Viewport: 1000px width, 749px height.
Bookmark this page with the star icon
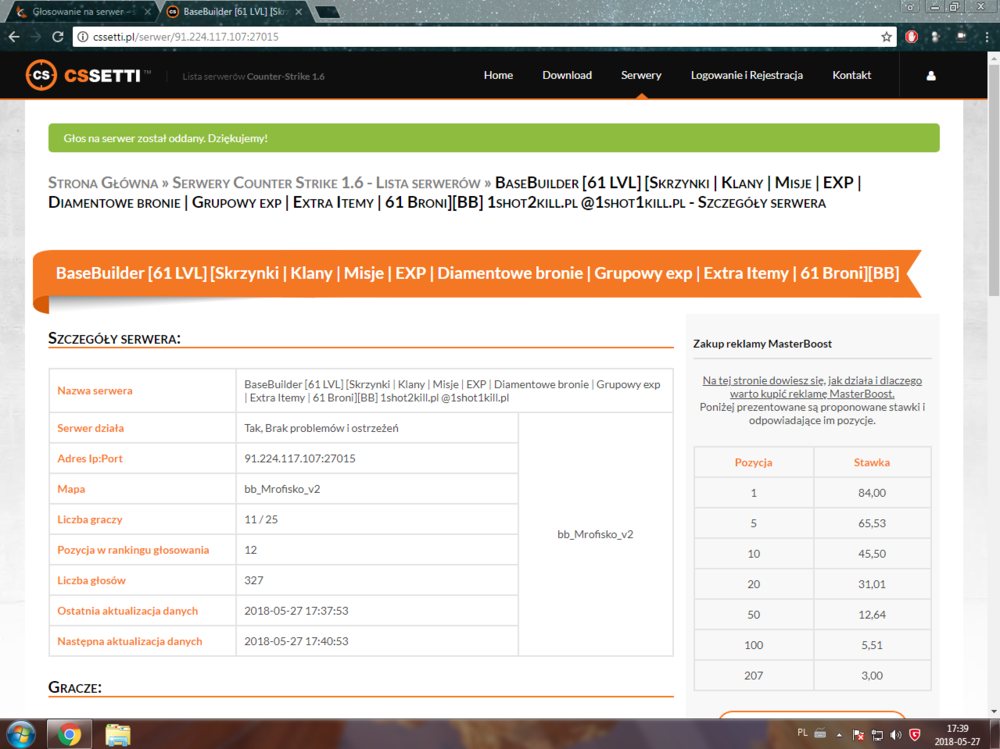point(886,37)
